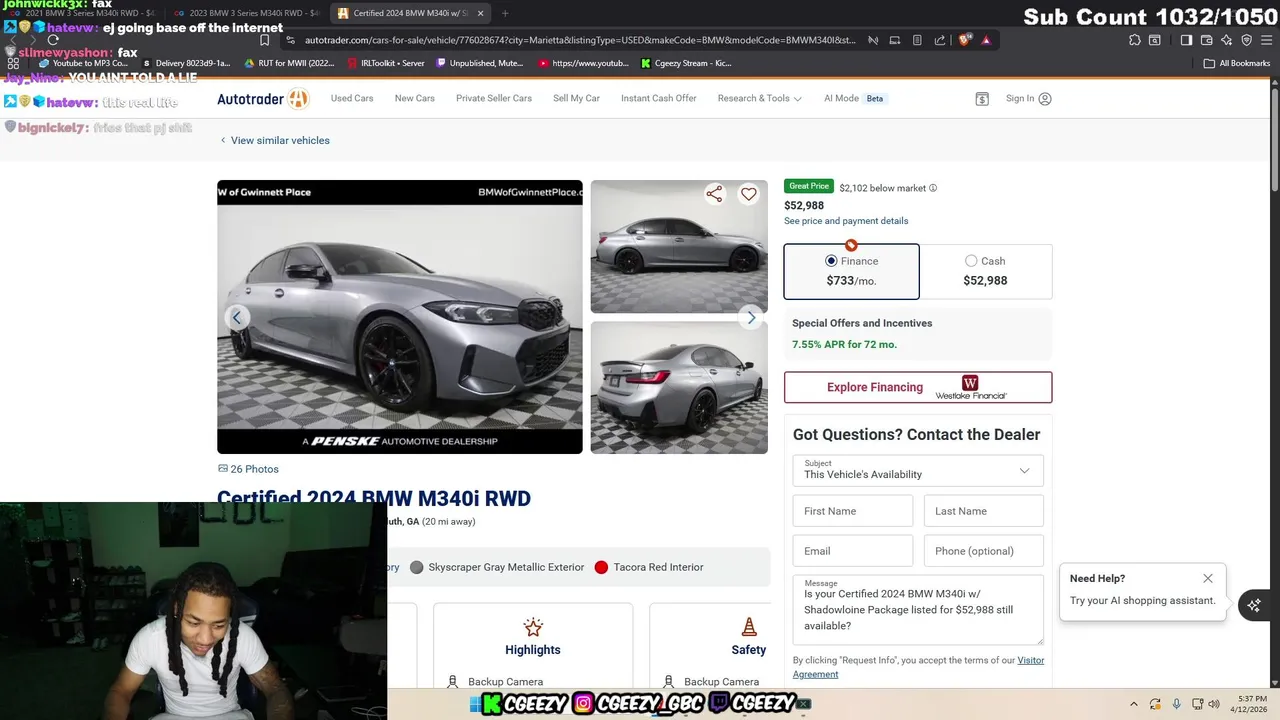Select the Cash payment option
Viewport: 1280px width, 720px height.
985,271
